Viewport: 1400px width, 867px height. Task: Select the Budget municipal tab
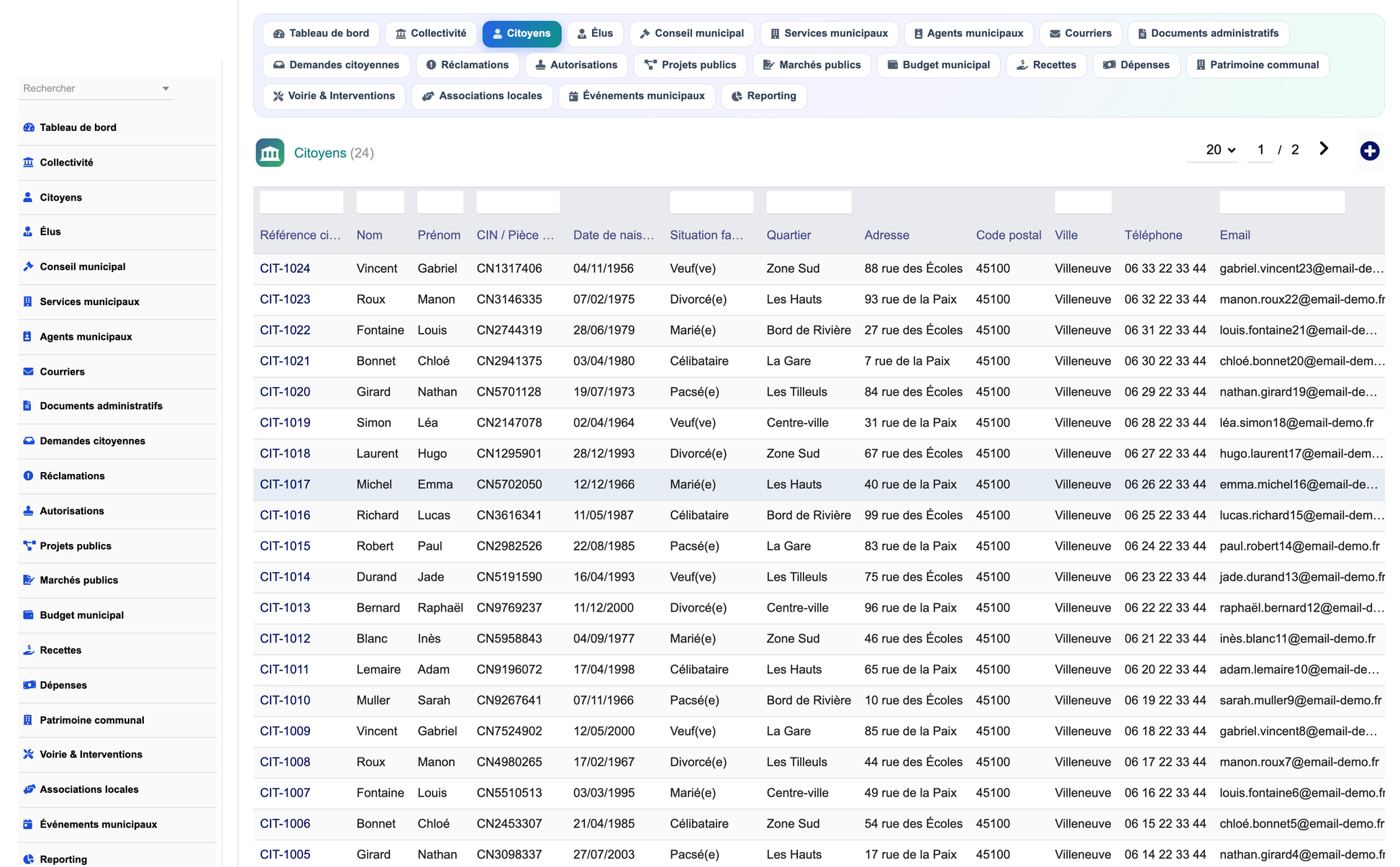point(938,65)
